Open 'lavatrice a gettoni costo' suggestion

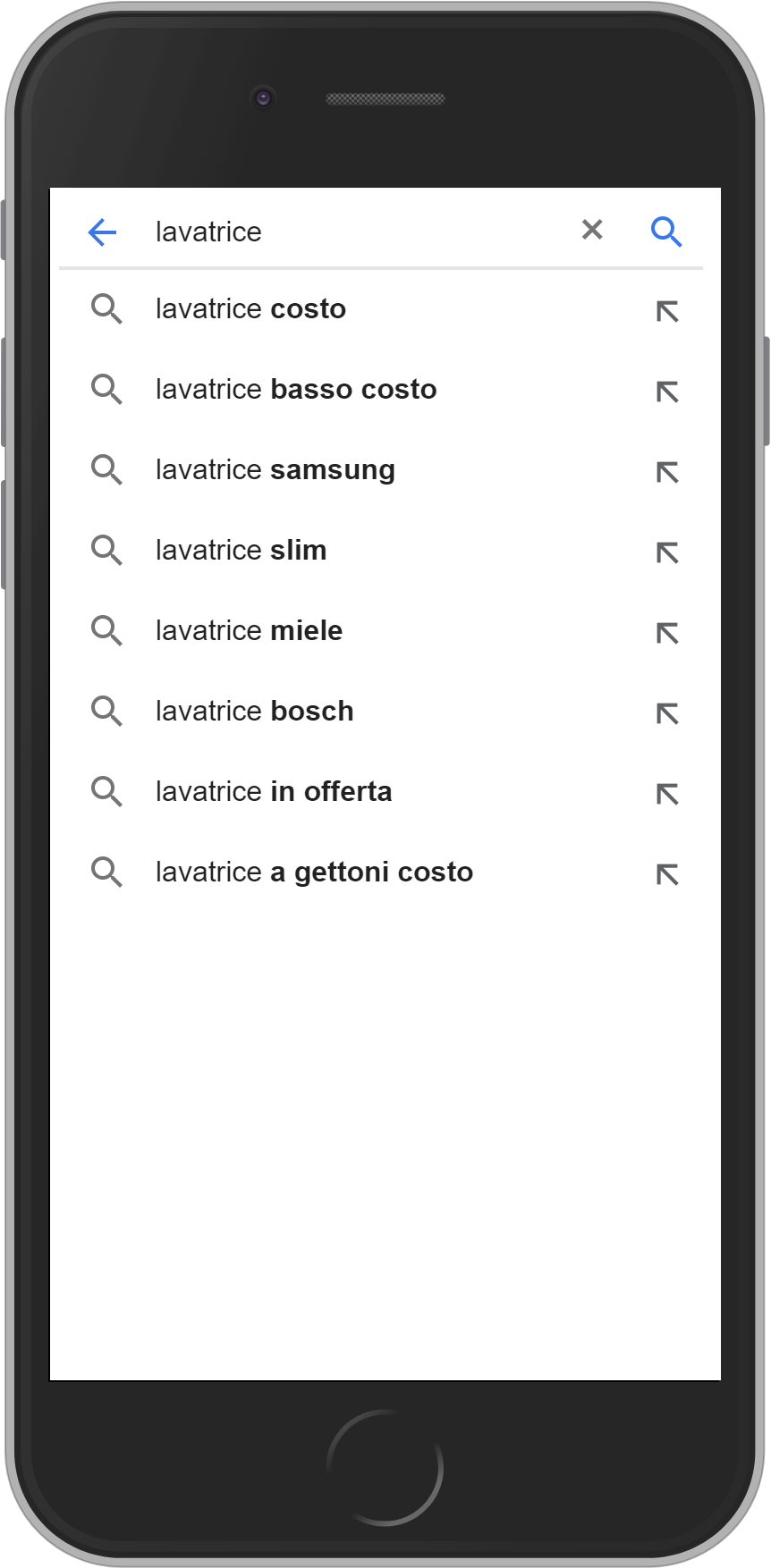pyautogui.click(x=314, y=873)
